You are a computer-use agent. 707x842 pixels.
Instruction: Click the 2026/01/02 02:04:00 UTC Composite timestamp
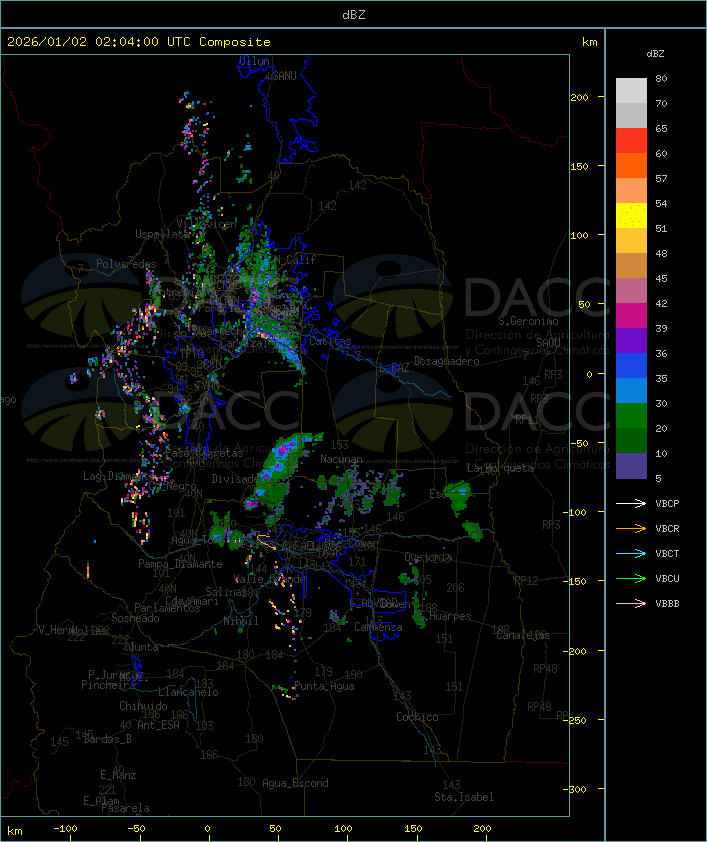139,42
